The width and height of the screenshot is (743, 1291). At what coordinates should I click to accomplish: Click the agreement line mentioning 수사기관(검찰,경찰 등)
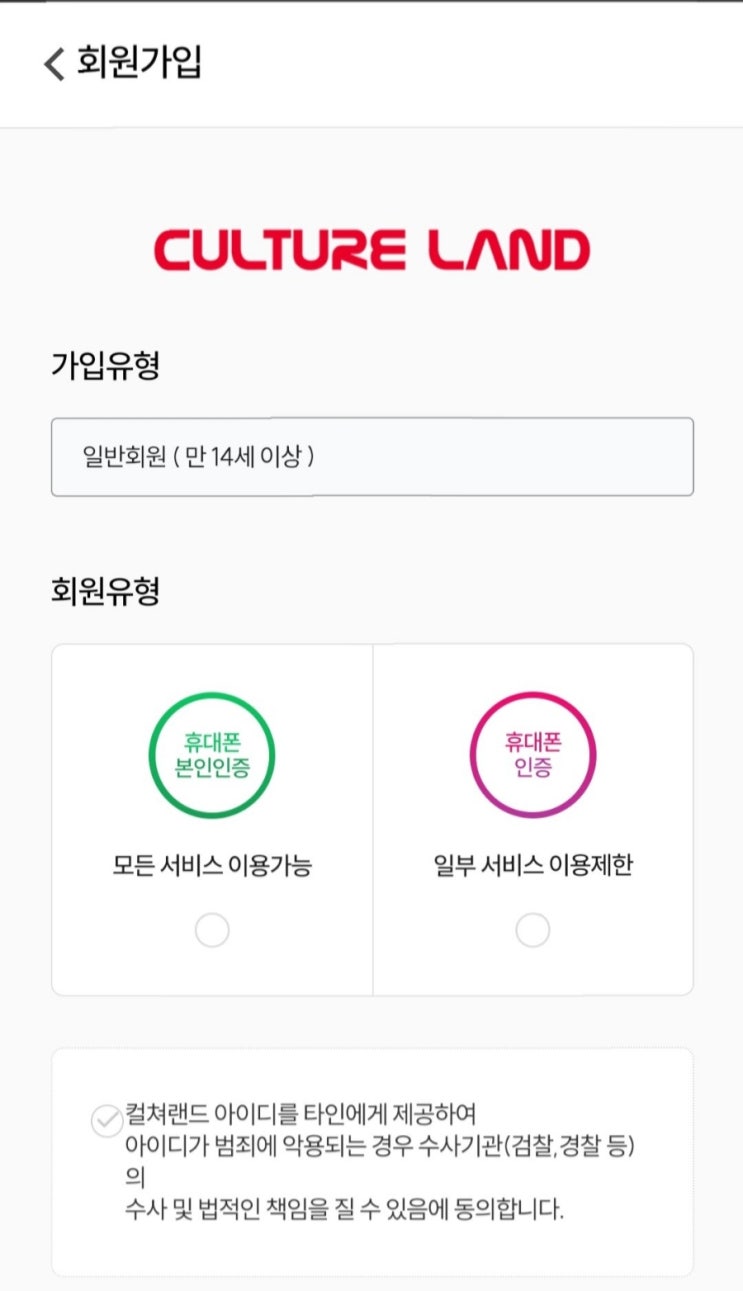click(x=380, y=1145)
